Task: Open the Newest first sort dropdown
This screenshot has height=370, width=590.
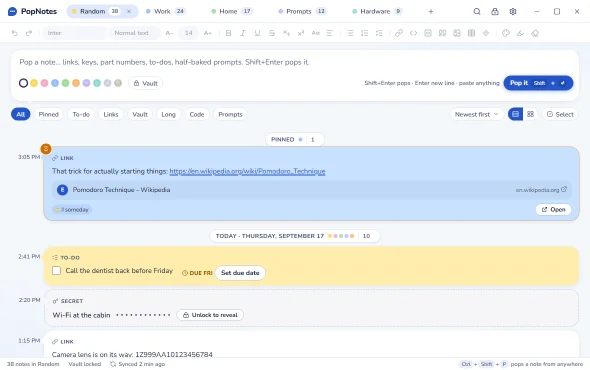Action: [476, 114]
